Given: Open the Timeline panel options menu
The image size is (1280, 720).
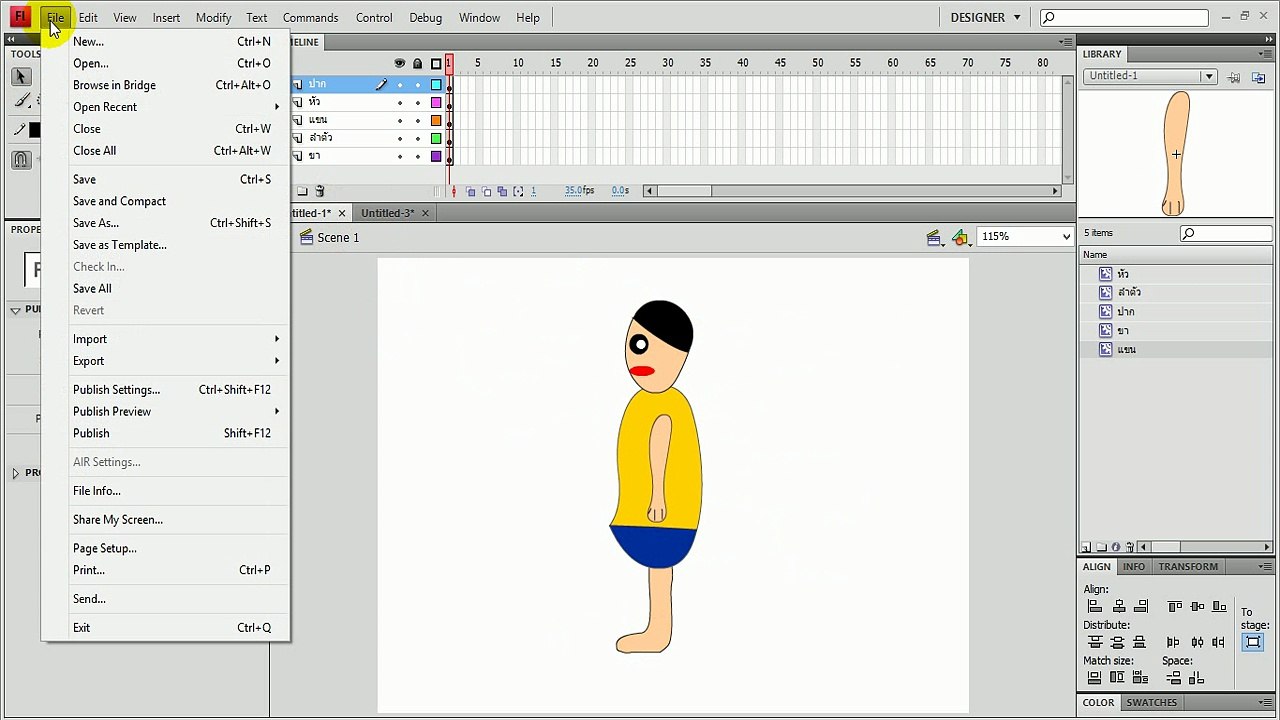Looking at the screenshot, I should click(1067, 42).
